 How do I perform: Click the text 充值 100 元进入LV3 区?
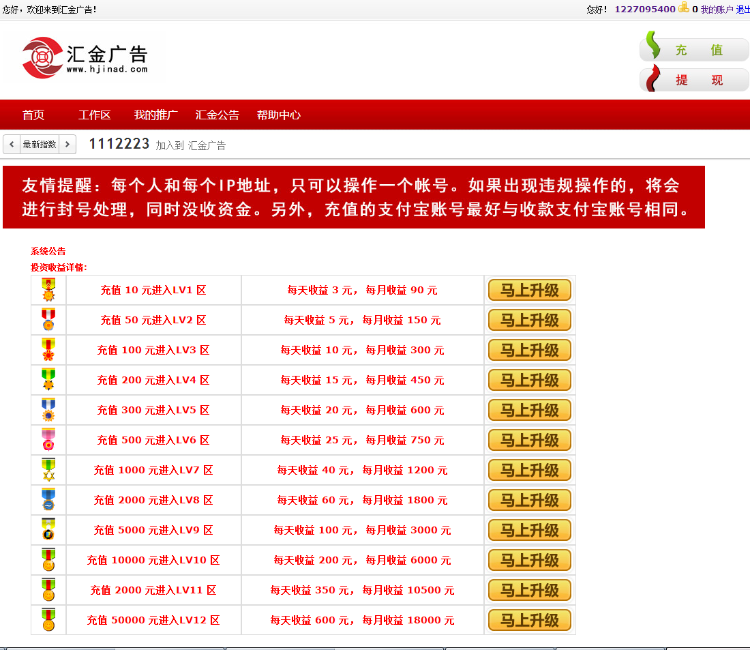tap(153, 350)
